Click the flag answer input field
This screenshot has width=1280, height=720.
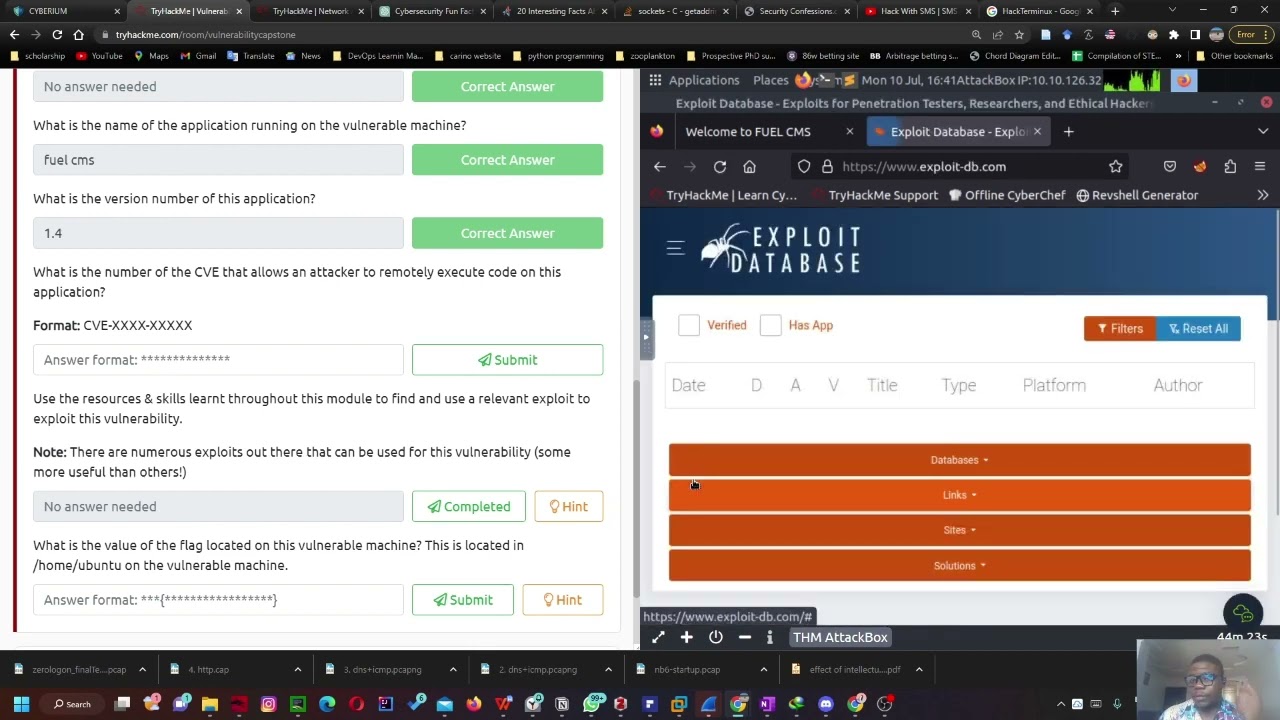tap(218, 600)
